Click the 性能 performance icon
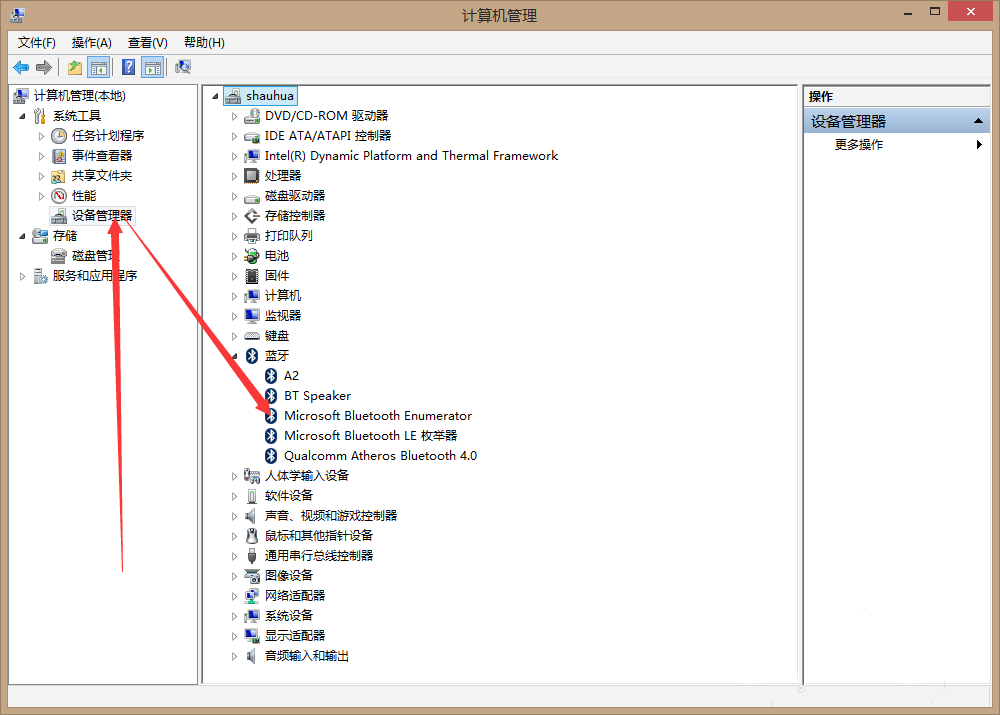The width and height of the screenshot is (1000, 715). coord(59,196)
